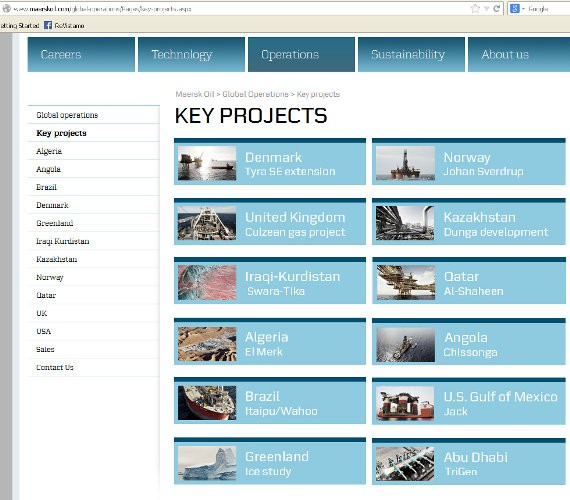Open the Brazil project card title
570x500 pixels.
(262, 396)
